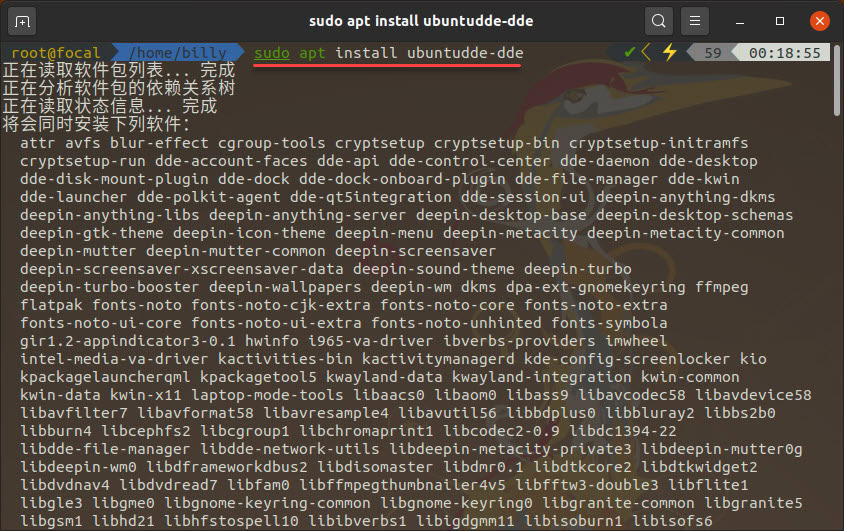Click package name libdde-network-utils
844x531 pixels.
pyautogui.click(x=290, y=449)
